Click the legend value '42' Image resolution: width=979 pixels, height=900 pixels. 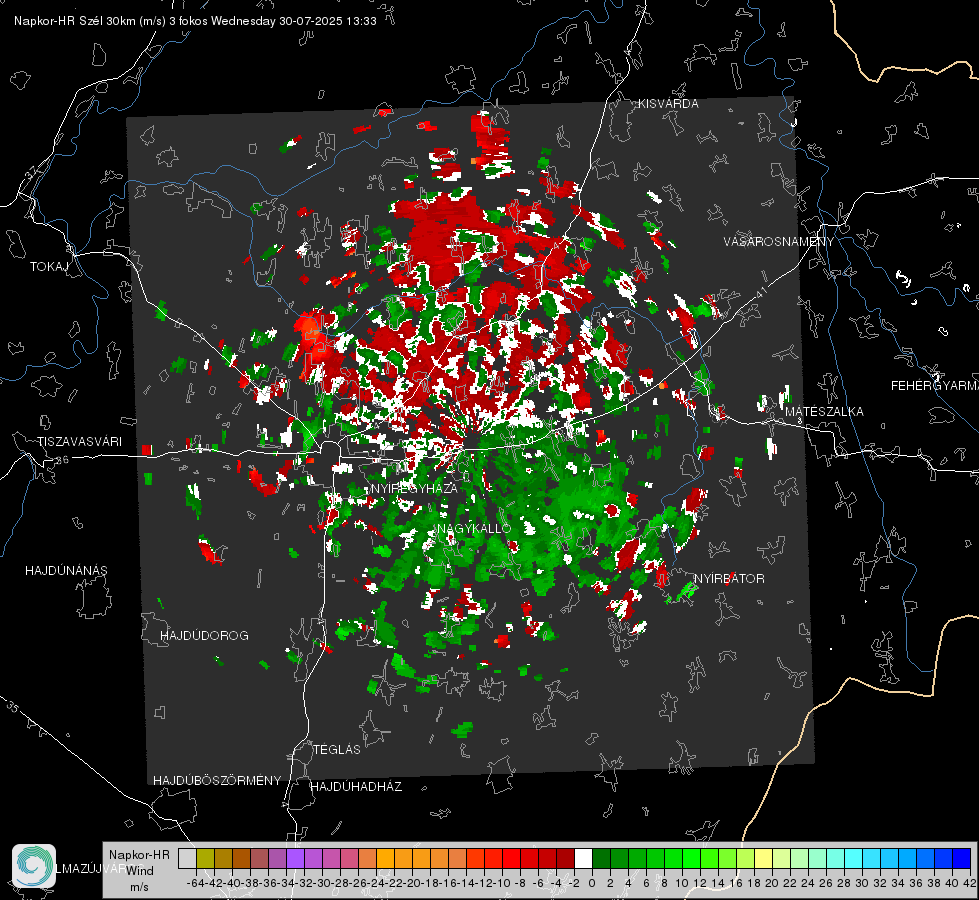[x=970, y=883]
